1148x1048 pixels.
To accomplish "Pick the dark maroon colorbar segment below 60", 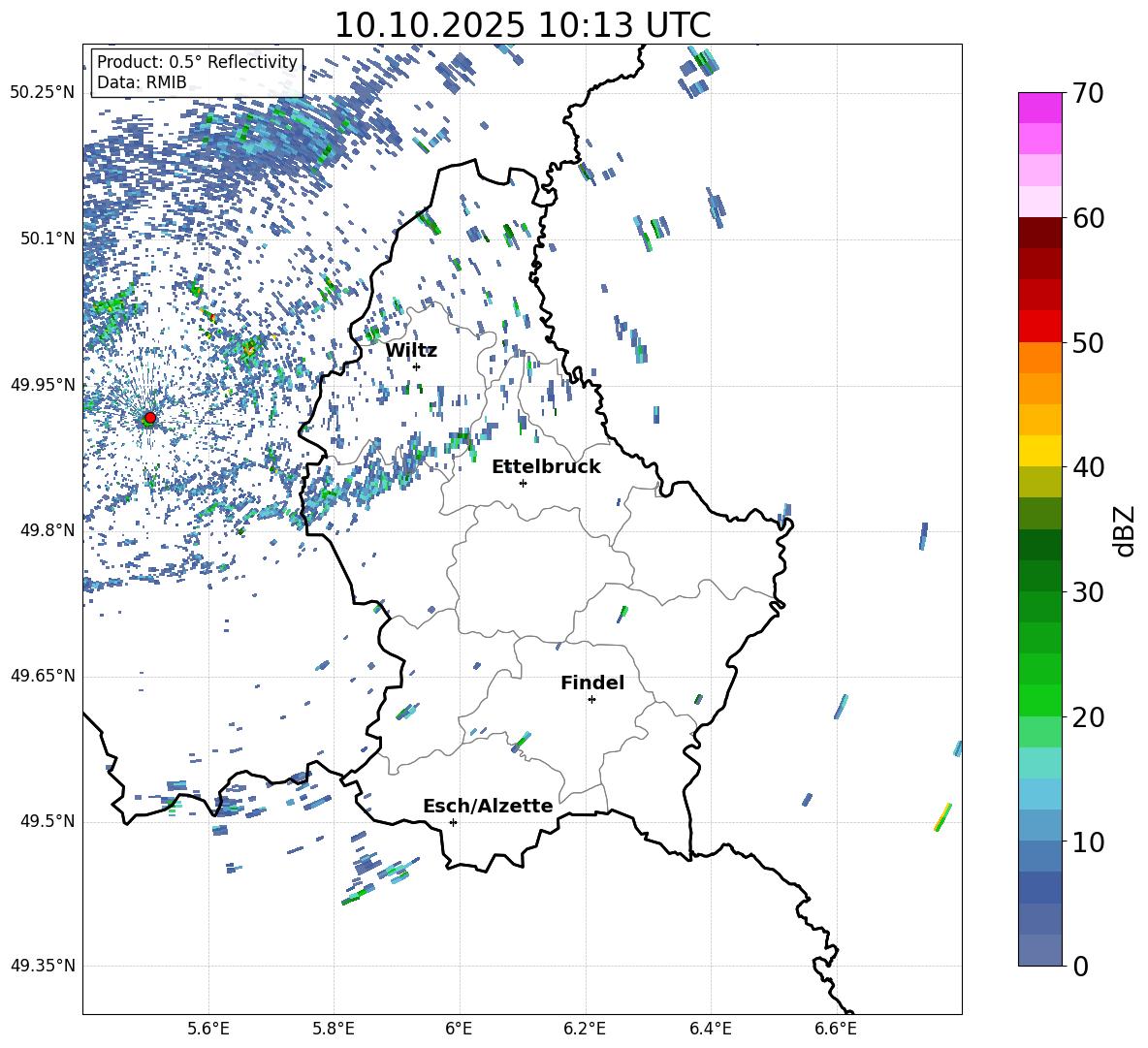I will click(x=1040, y=233).
